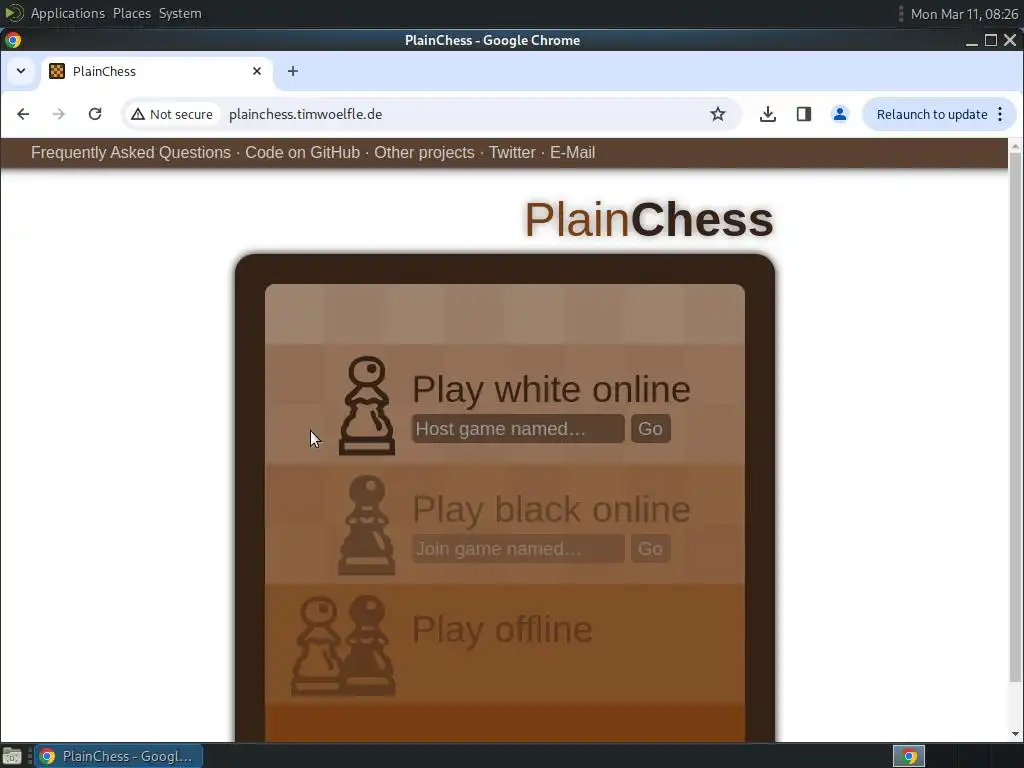
Task: Open Chrome profile avatar
Action: (840, 114)
